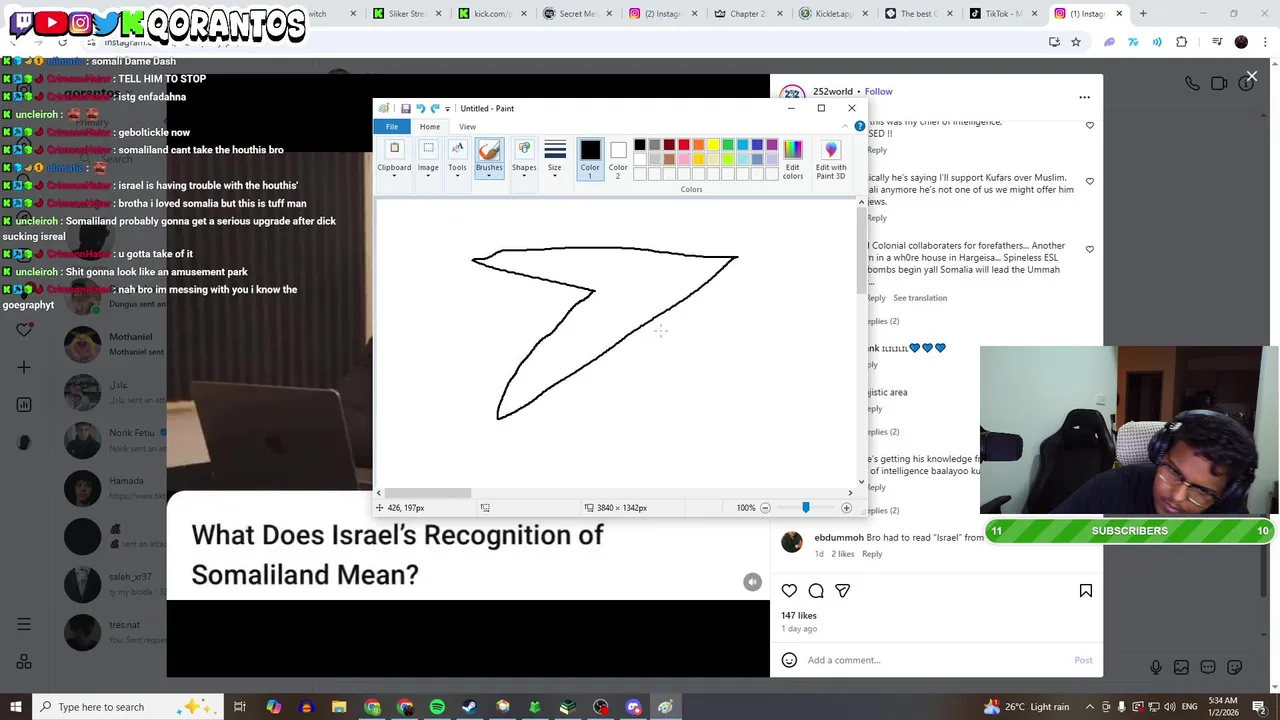Collapse the Paint ribbon using the chevron

846,127
